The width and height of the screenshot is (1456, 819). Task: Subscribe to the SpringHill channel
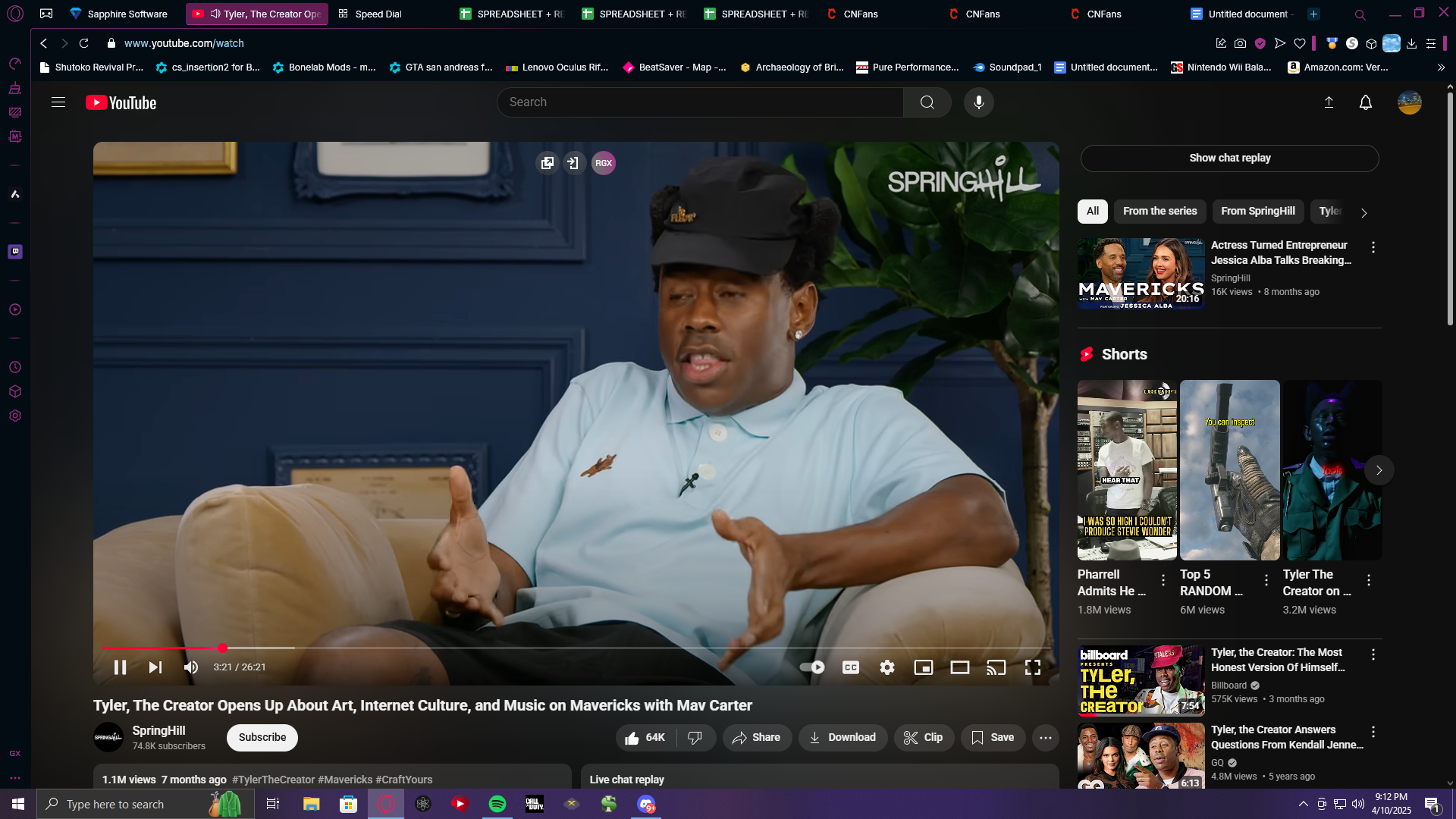262,737
